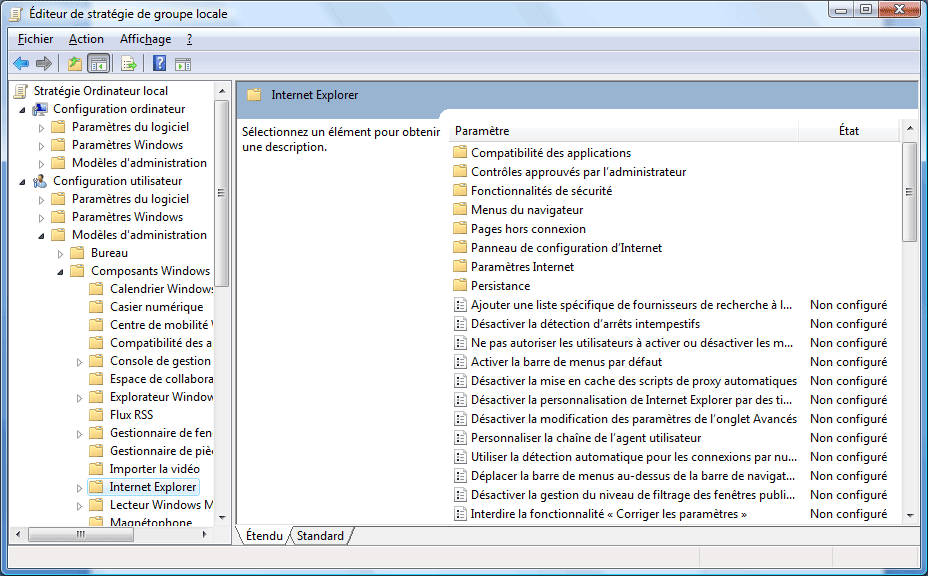The width and height of the screenshot is (928, 576).
Task: Open the Fichier menu
Action: [36, 39]
